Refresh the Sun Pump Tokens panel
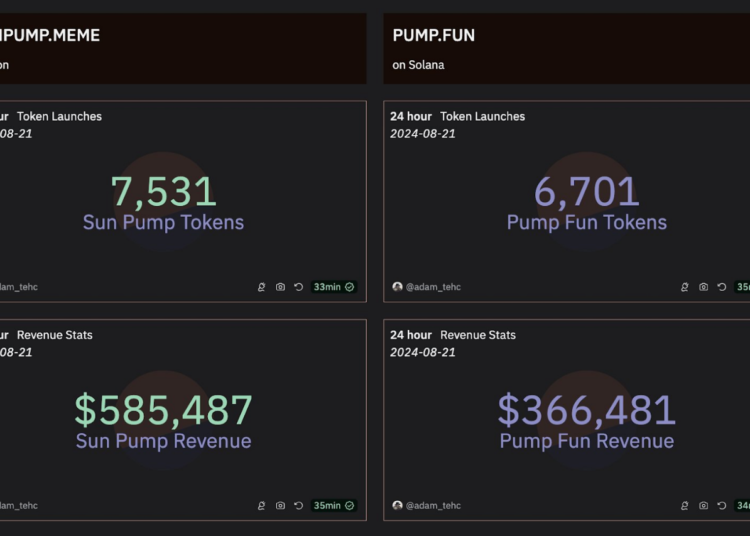Screen dimensions: 750x536 [298, 287]
